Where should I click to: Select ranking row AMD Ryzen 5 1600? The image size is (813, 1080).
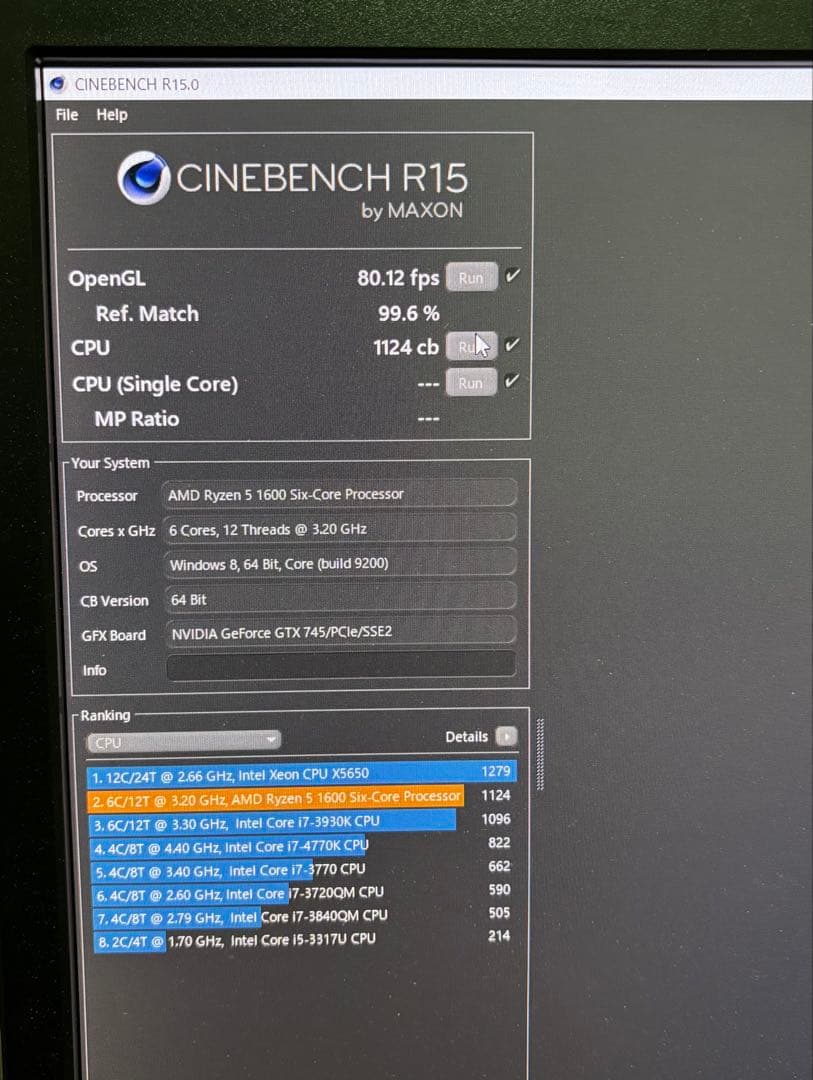point(301,798)
